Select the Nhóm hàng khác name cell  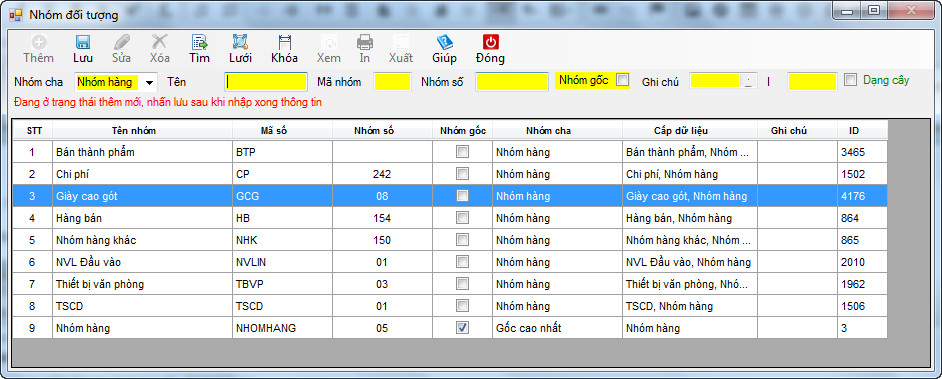pos(142,240)
